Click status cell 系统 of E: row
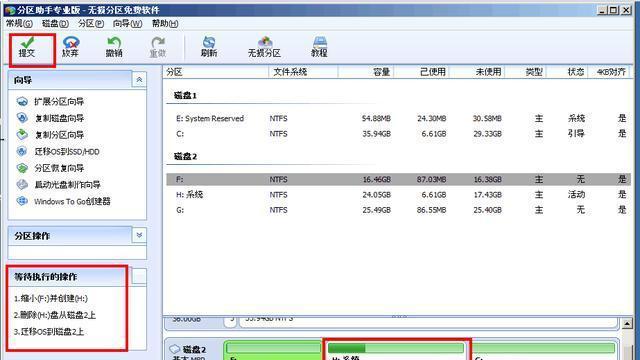The width and height of the screenshot is (640, 360). (576, 118)
